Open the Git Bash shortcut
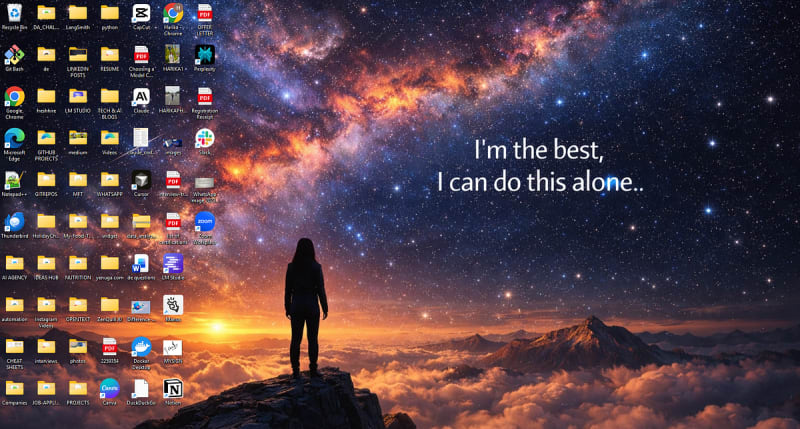 pos(14,55)
